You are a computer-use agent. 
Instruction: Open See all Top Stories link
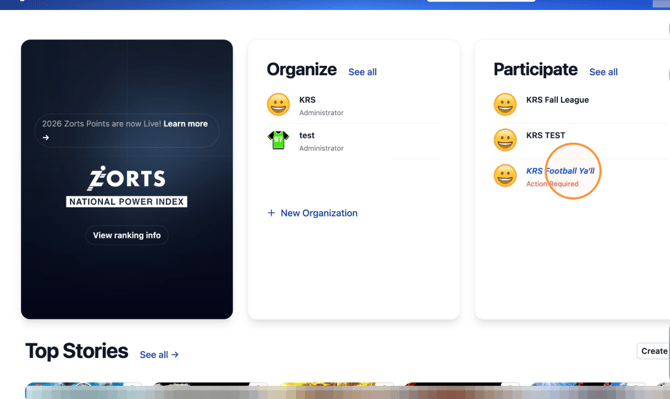(x=159, y=355)
